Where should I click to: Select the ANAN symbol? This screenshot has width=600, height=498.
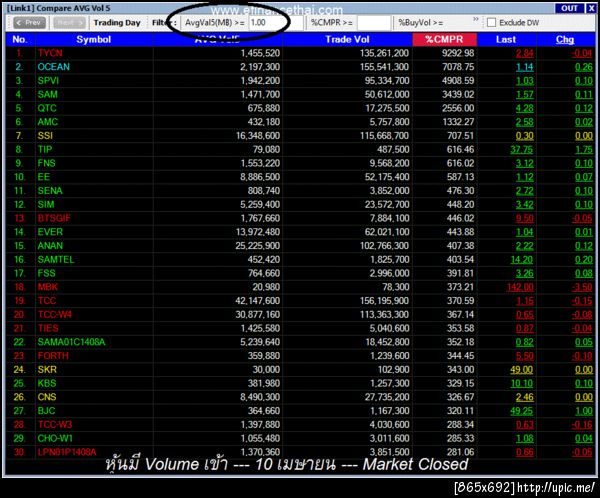tap(50, 246)
